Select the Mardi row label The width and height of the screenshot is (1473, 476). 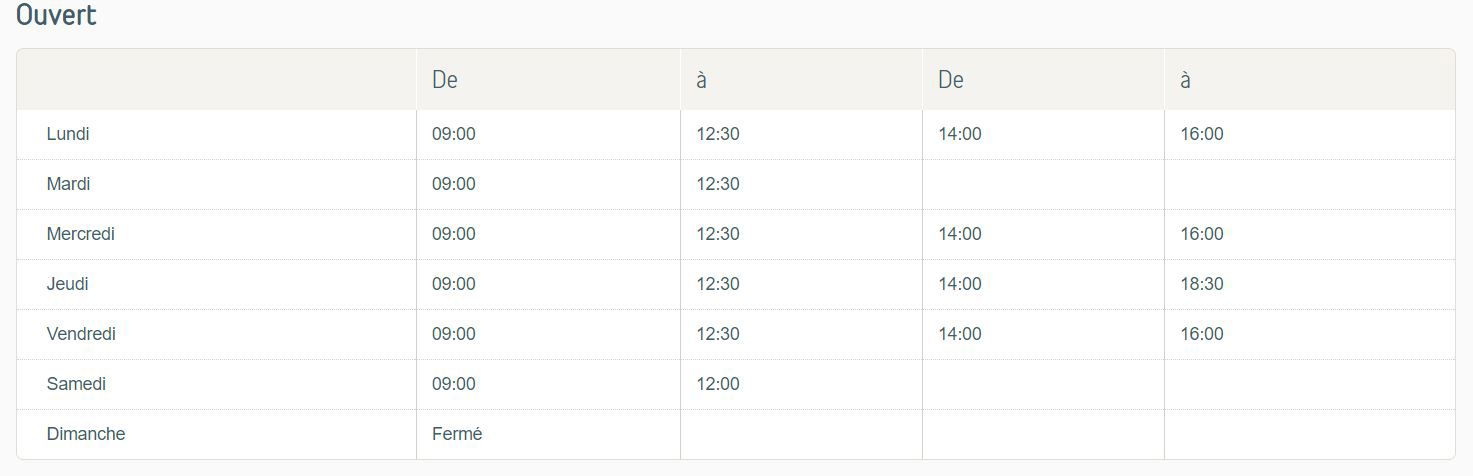click(x=68, y=184)
